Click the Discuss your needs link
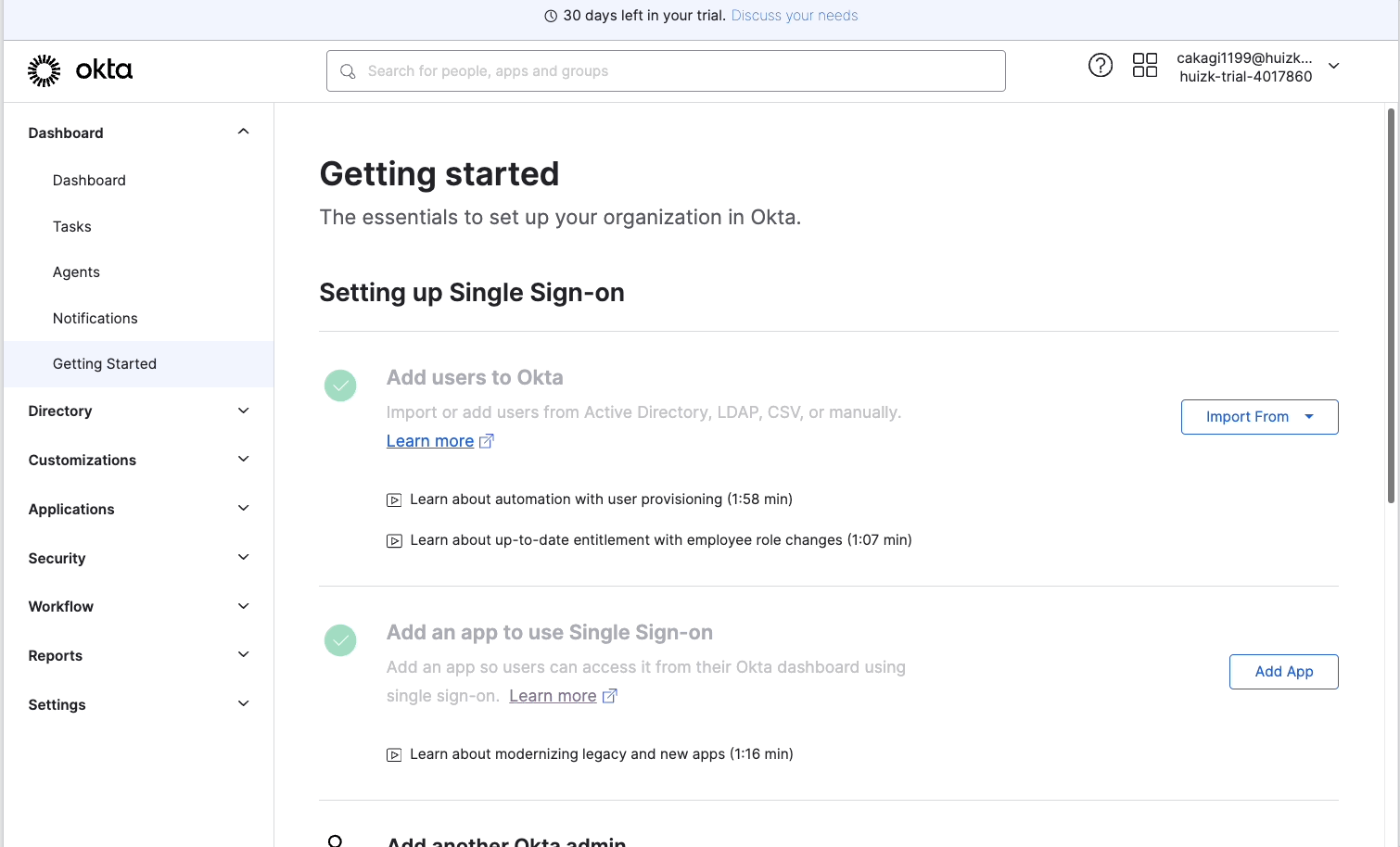1400x847 pixels. coord(794,15)
